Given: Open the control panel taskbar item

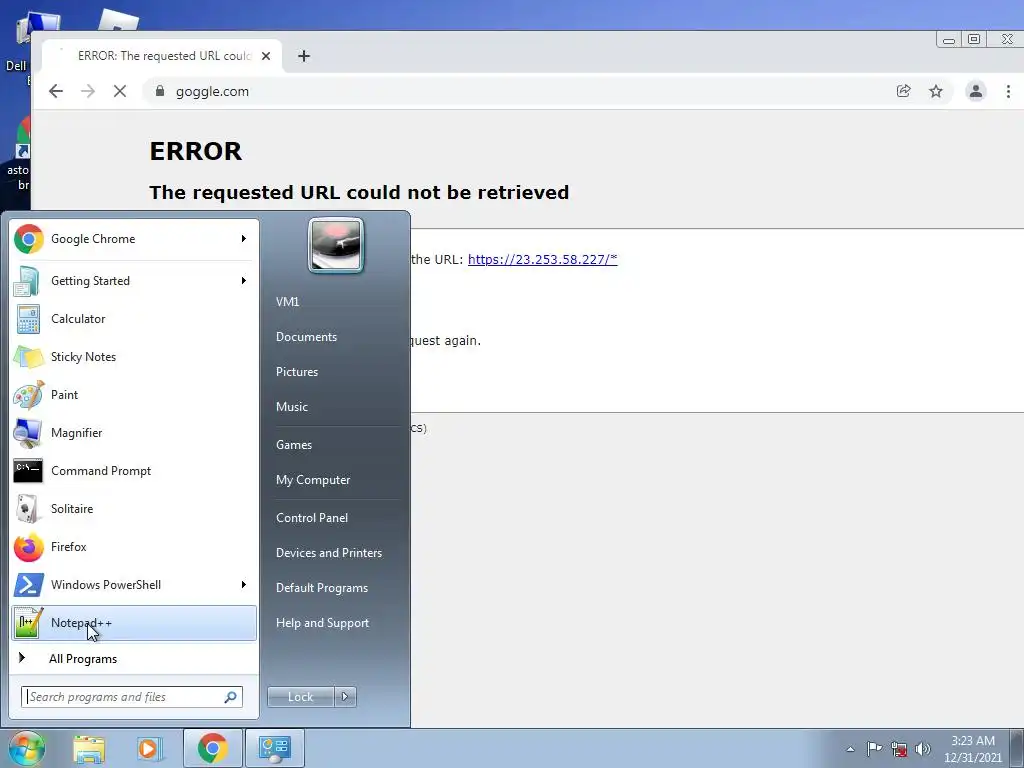Looking at the screenshot, I should (x=274, y=748).
